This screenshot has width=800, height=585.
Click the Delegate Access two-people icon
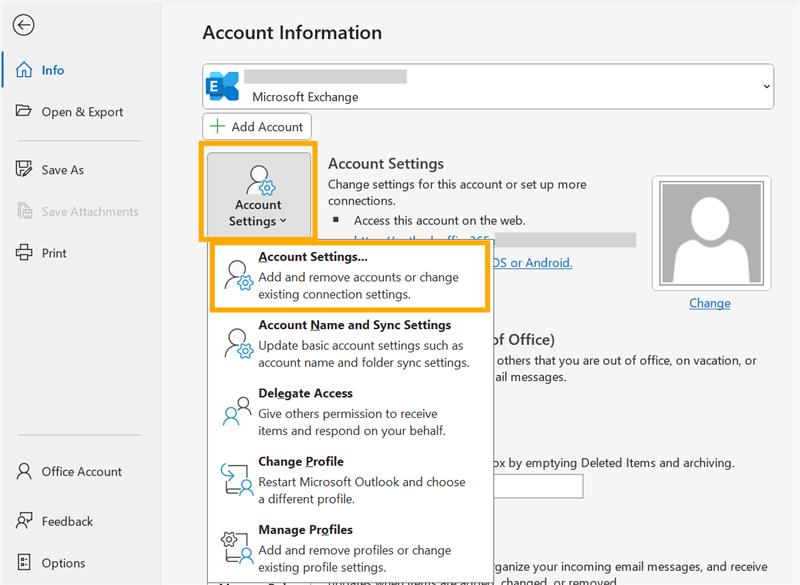point(237,412)
